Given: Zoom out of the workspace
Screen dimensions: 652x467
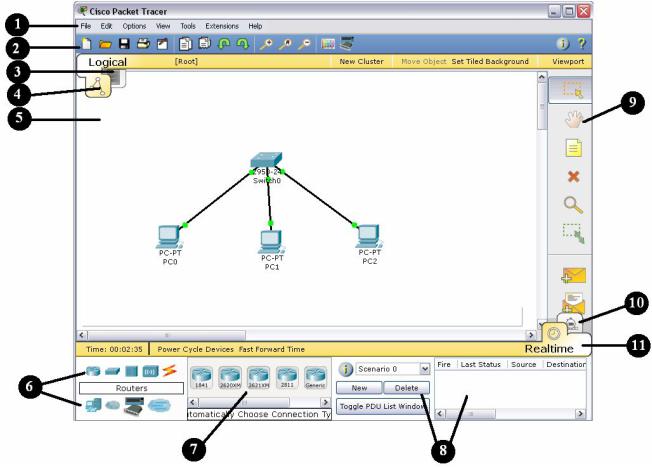Looking at the screenshot, I should tap(305, 44).
